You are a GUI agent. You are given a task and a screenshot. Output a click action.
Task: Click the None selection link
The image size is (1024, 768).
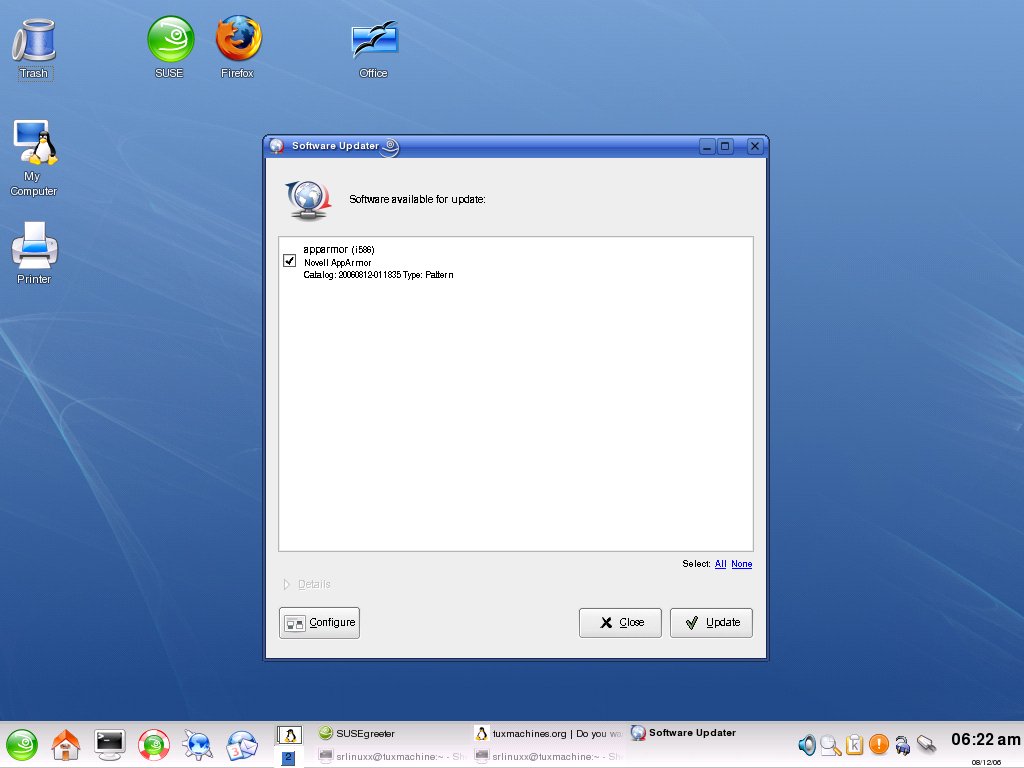741,564
